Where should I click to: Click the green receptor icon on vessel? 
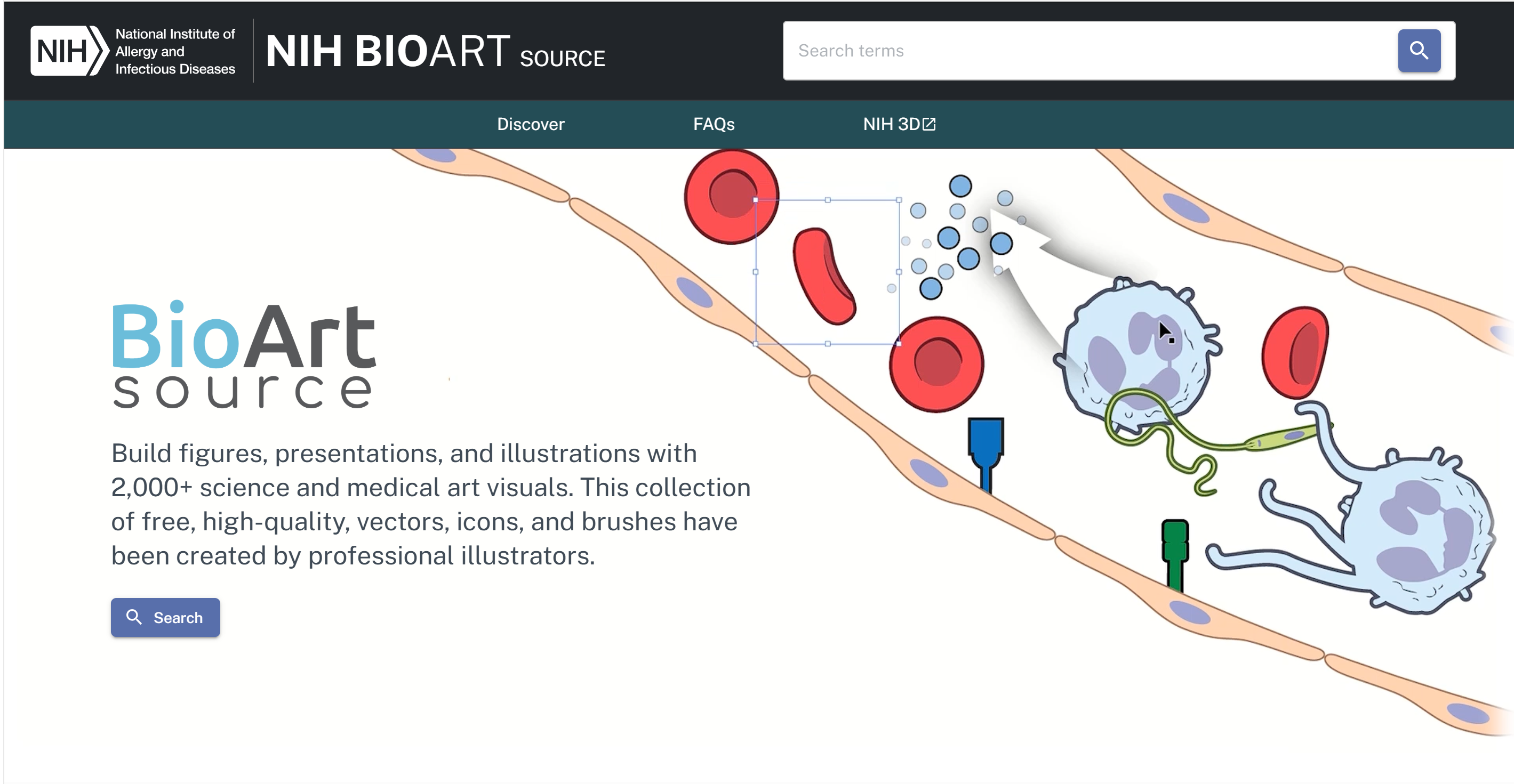(x=1175, y=555)
